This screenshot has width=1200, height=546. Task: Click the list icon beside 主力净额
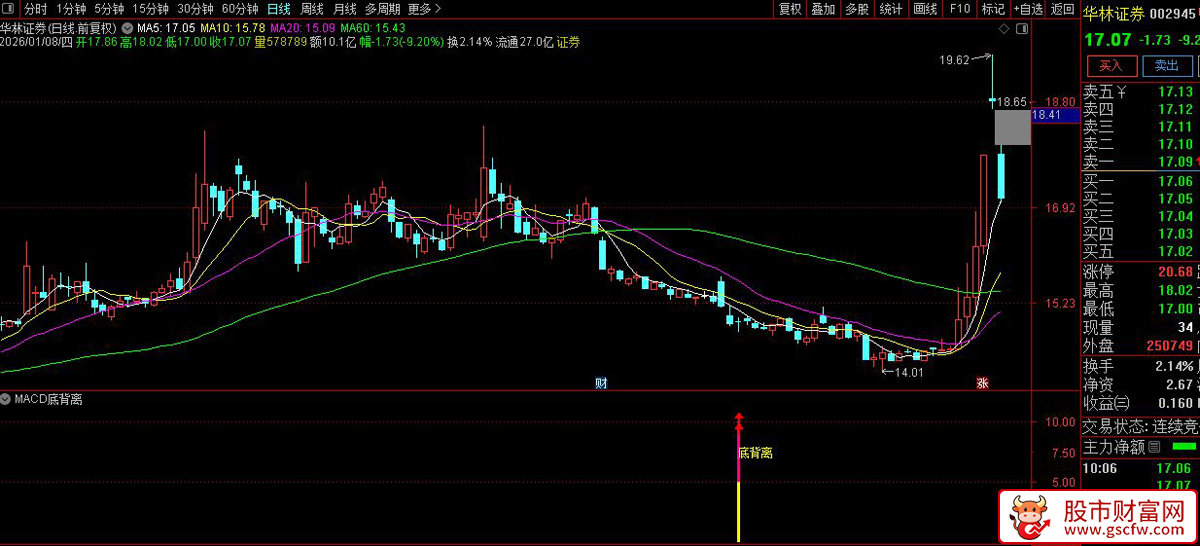(x=1154, y=446)
